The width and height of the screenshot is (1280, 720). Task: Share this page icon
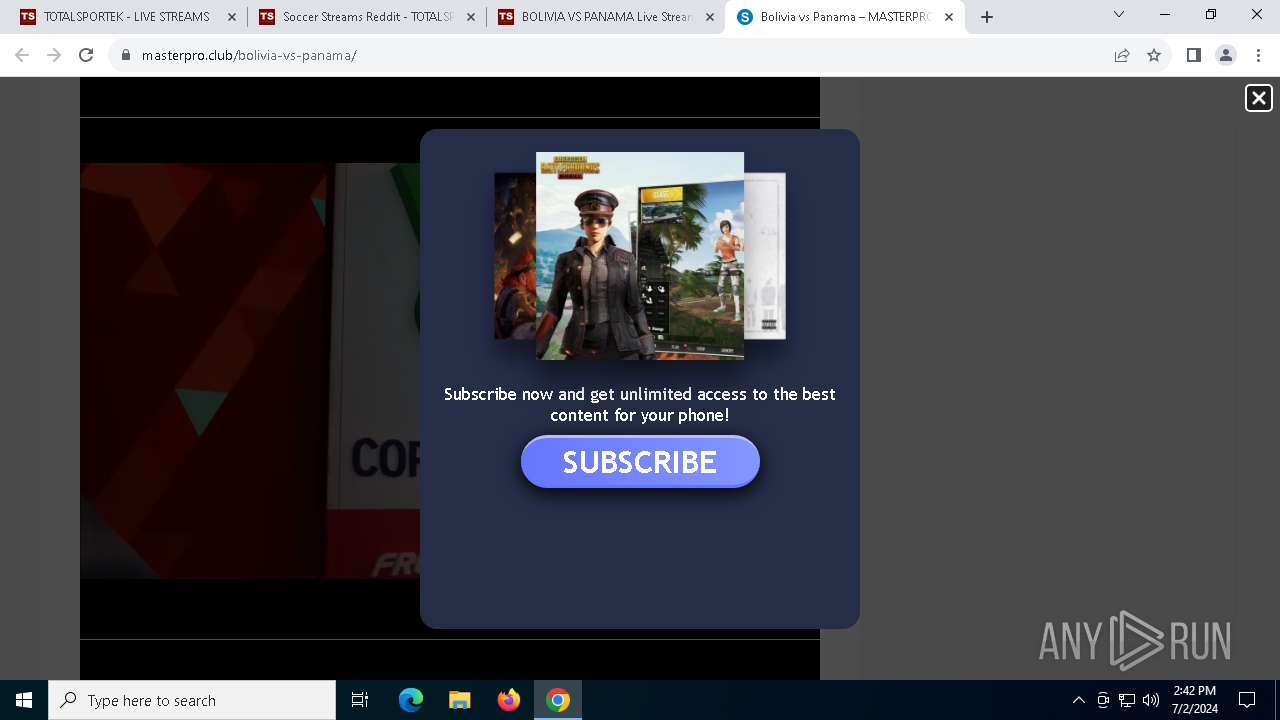[1122, 55]
